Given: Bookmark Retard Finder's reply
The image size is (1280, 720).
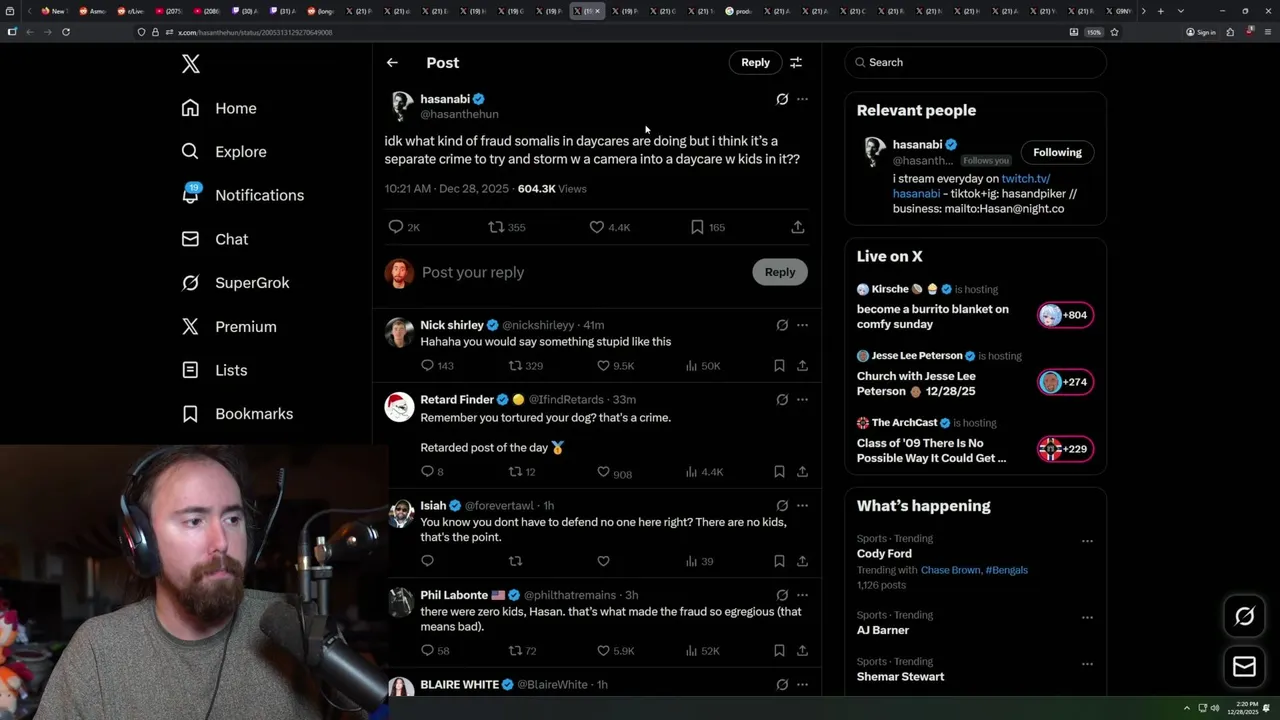Looking at the screenshot, I should tap(779, 472).
